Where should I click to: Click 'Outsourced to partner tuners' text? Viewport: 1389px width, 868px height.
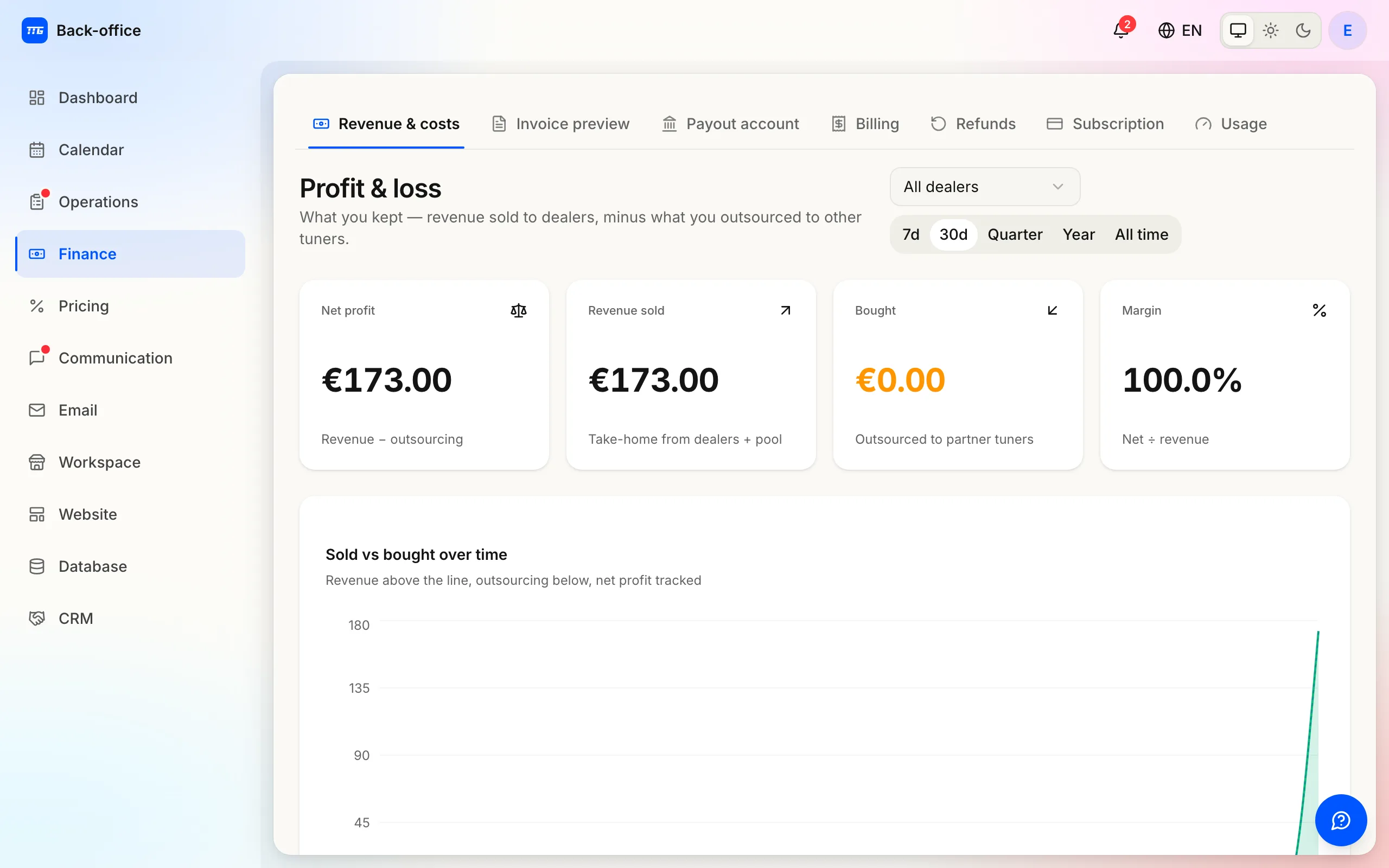point(944,439)
